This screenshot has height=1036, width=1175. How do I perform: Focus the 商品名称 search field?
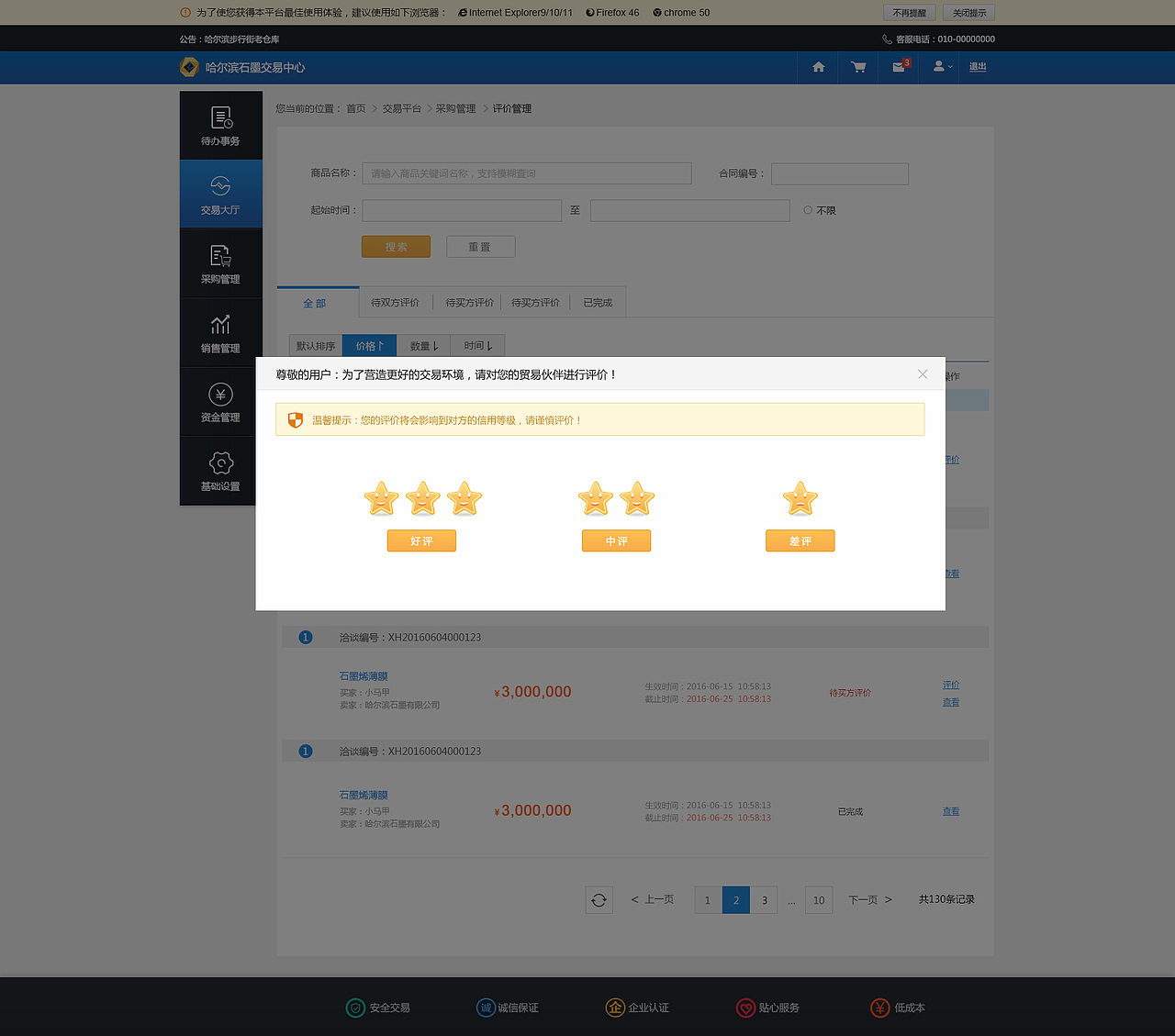(527, 173)
